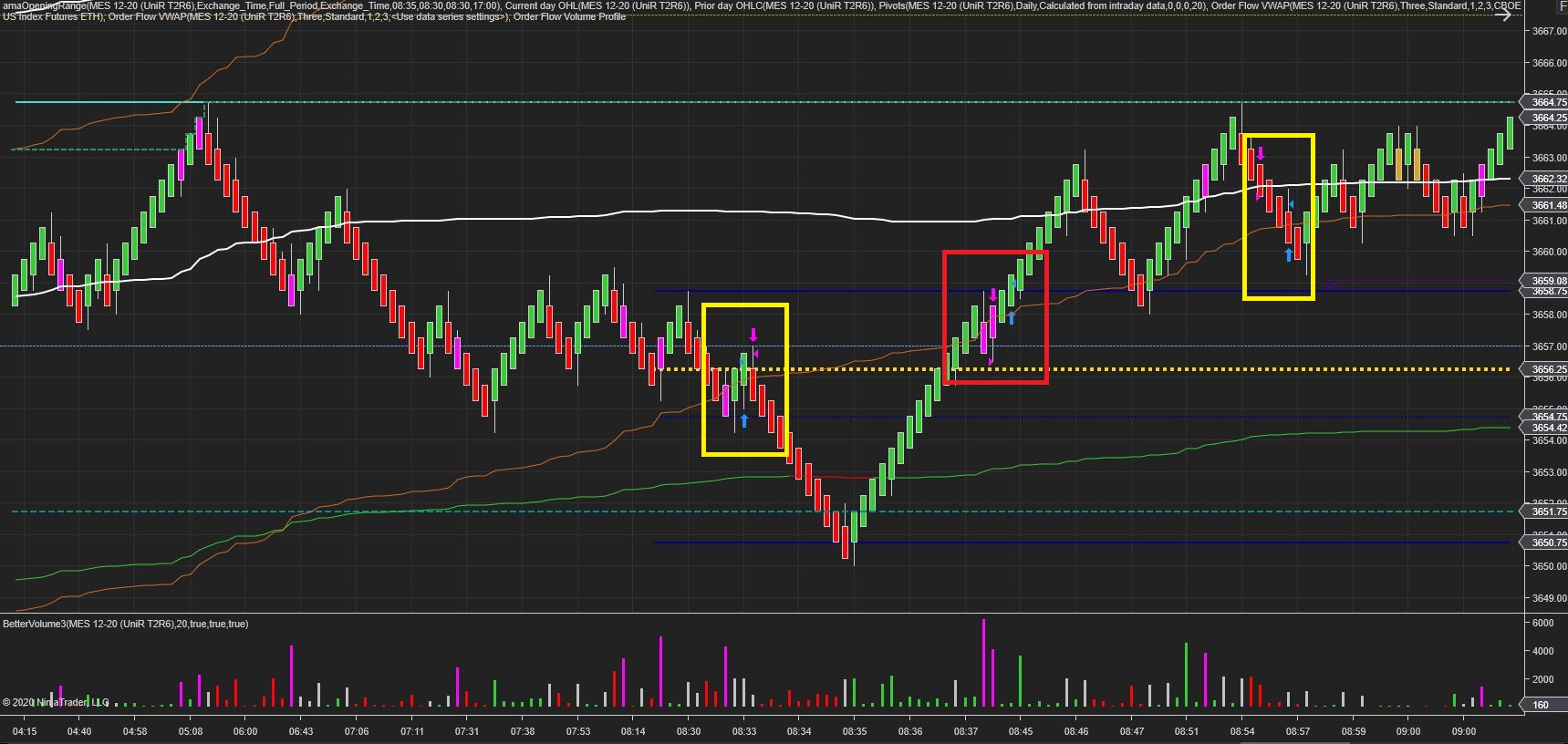
Task: Click the 3658.00 price axis label
Action: click(x=1548, y=315)
